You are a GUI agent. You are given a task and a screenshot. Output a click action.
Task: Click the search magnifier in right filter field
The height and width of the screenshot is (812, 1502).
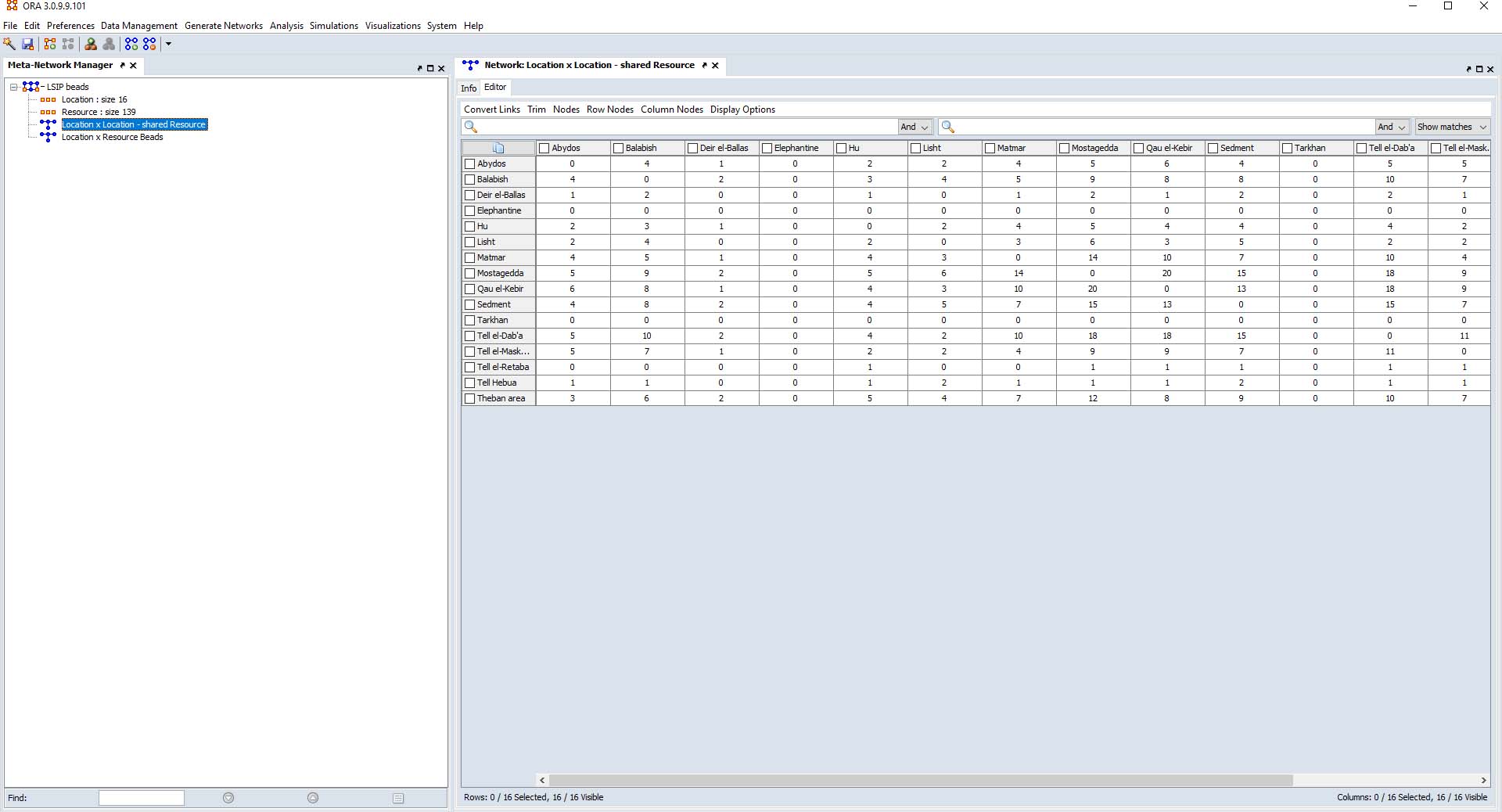[x=947, y=127]
